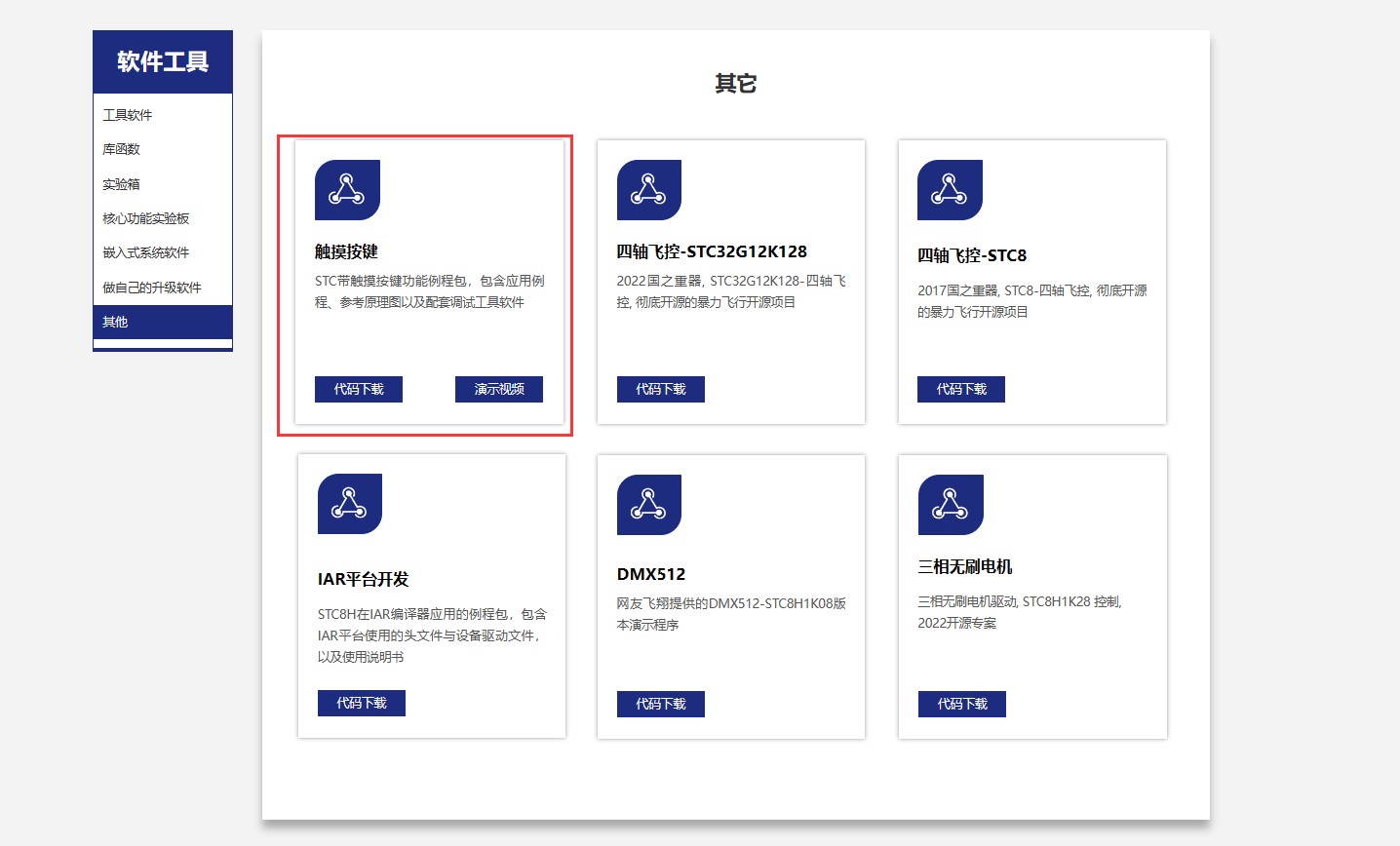Open 库函数 in the sidebar
The width and height of the screenshot is (1400, 846).
click(163, 149)
